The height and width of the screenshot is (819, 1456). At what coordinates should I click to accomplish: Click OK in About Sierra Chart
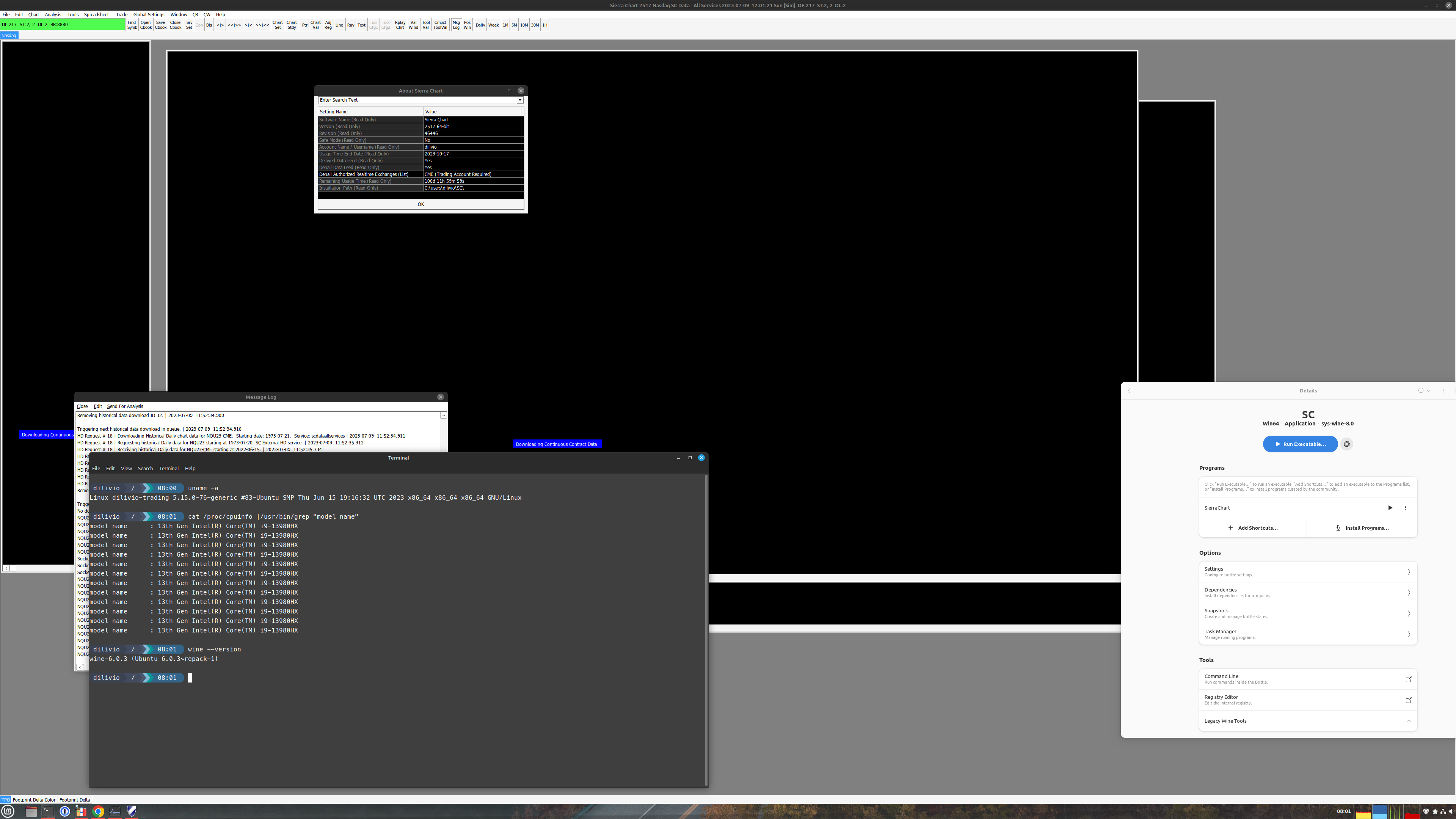pos(420,204)
